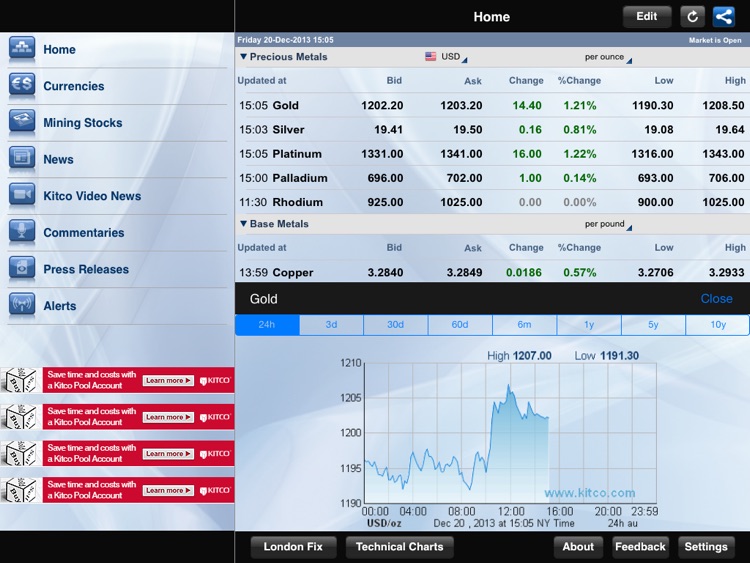Open the per ounce unit dropdown
Image resolution: width=750 pixels, height=563 pixels.
tap(607, 57)
